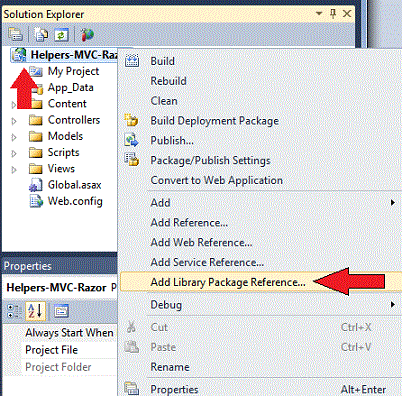
Task: Select the Controllers folder
Action: (x=74, y=120)
